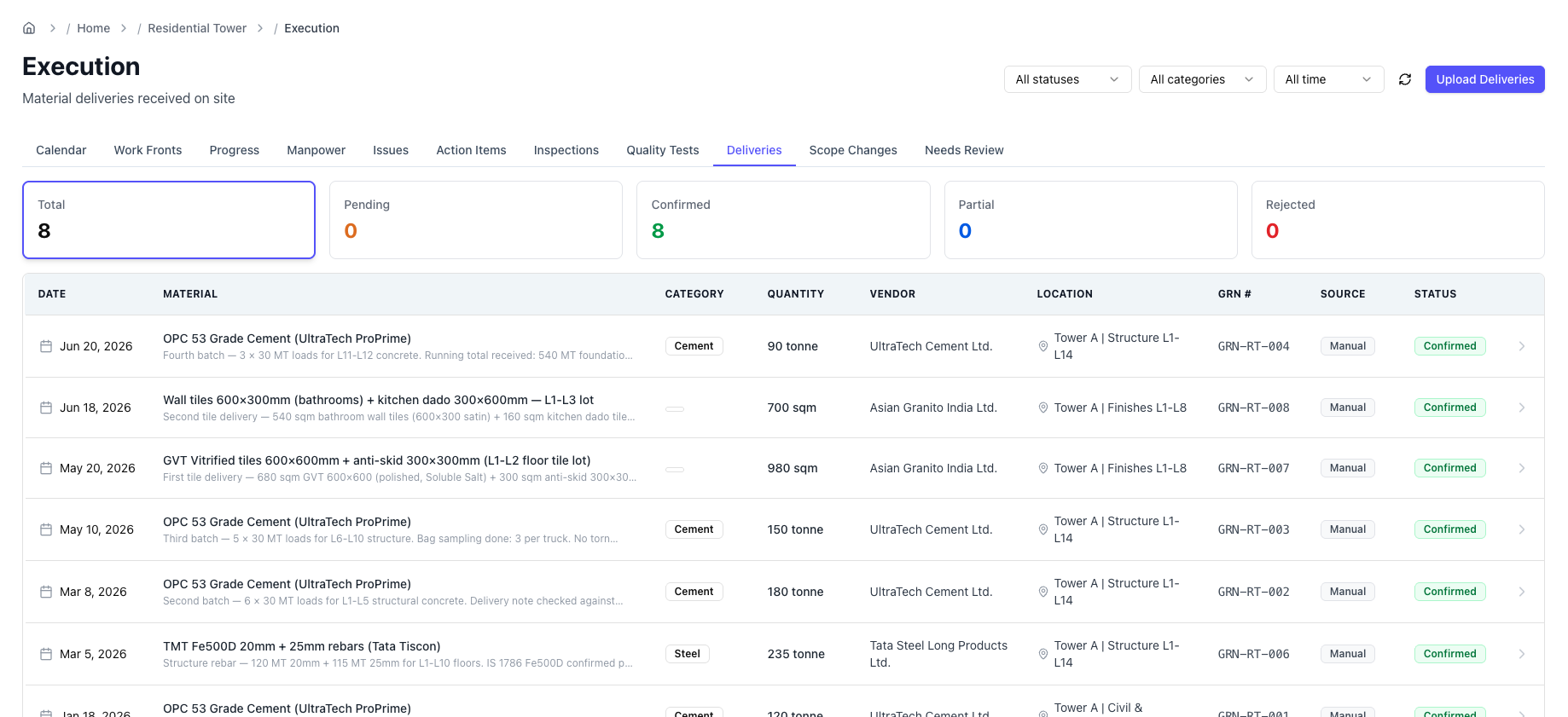
Task: Click calendar icon for Jun 20, 2026 row
Action: (x=46, y=346)
